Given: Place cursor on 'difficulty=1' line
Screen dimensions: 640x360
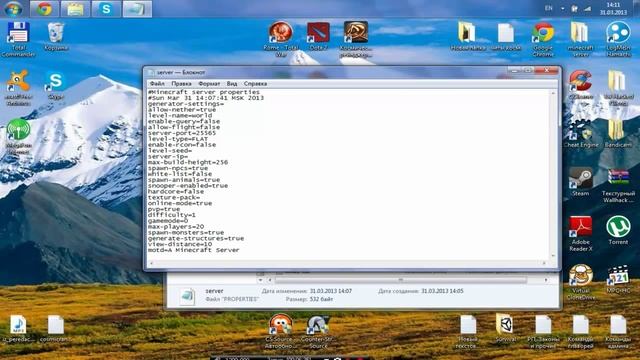Looking at the screenshot, I should [x=171, y=215].
